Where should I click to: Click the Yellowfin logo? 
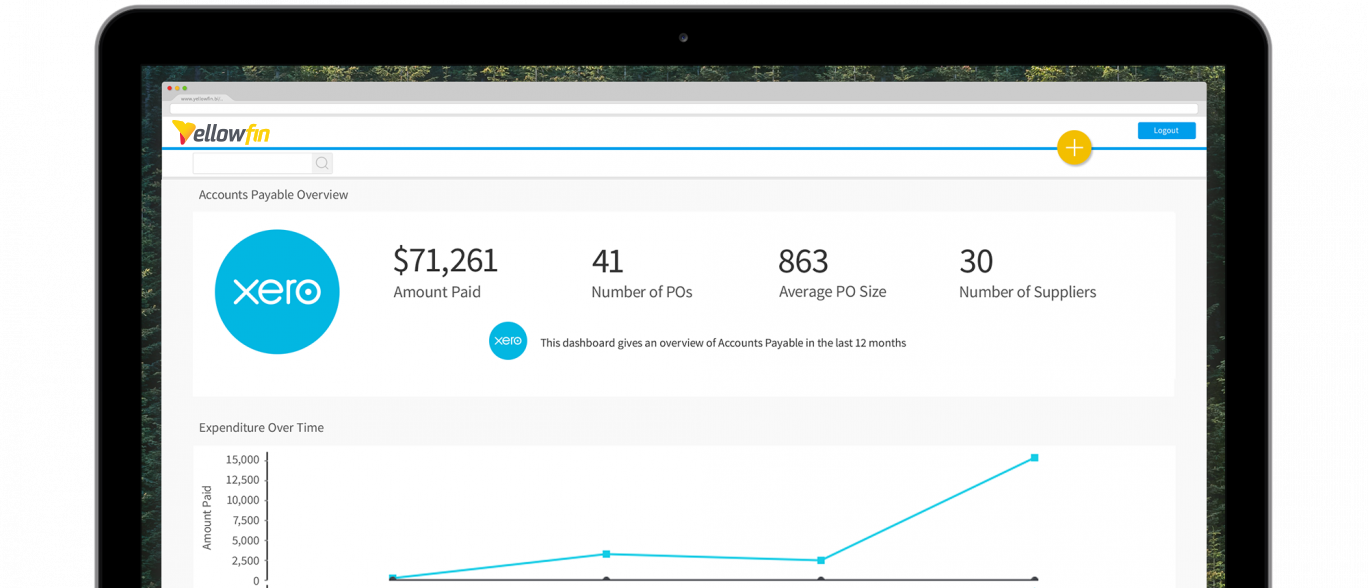pos(220,132)
